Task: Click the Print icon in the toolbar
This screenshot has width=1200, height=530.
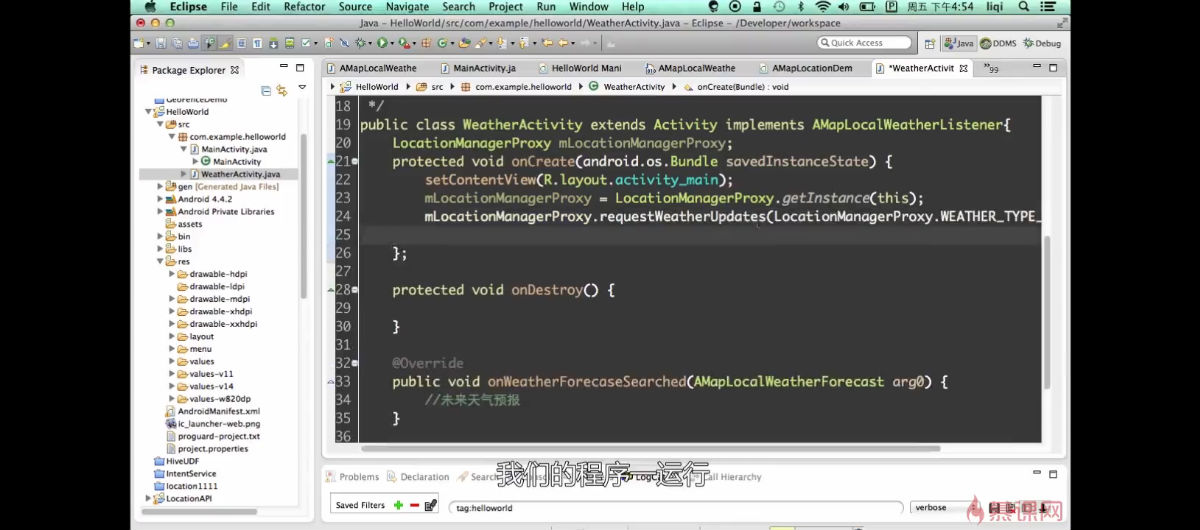Action: 193,43
